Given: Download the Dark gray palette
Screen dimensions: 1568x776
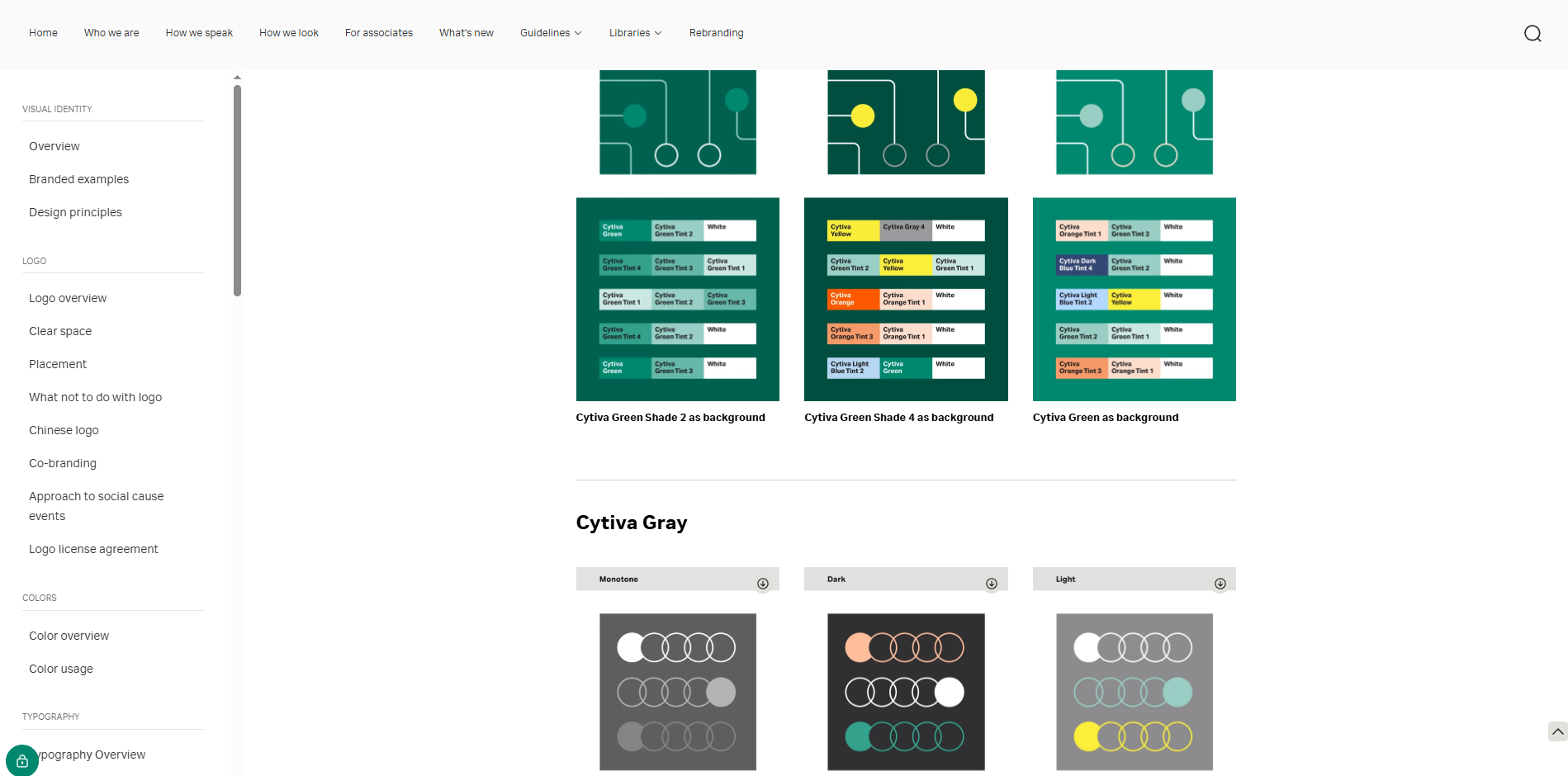Looking at the screenshot, I should coord(992,584).
